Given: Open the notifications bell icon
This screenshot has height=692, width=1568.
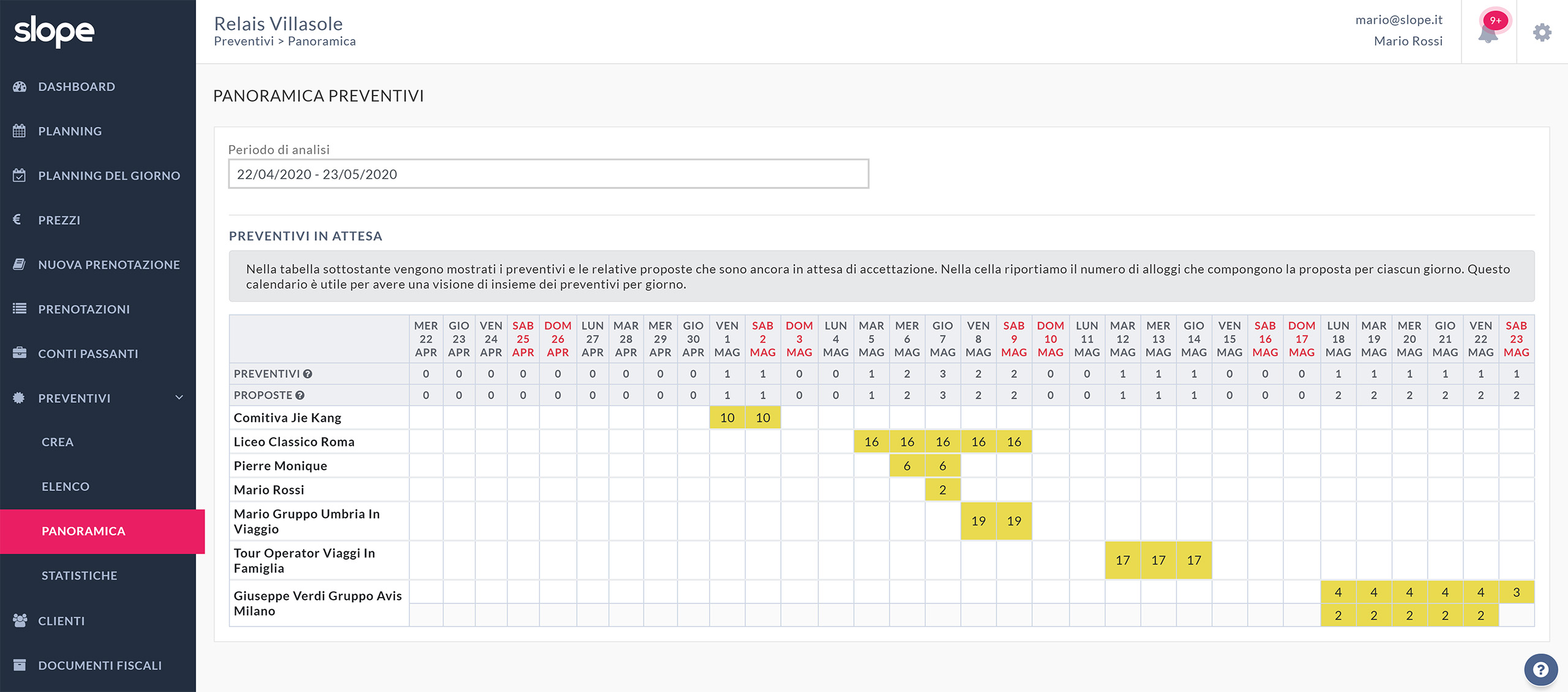Looking at the screenshot, I should click(x=1488, y=33).
